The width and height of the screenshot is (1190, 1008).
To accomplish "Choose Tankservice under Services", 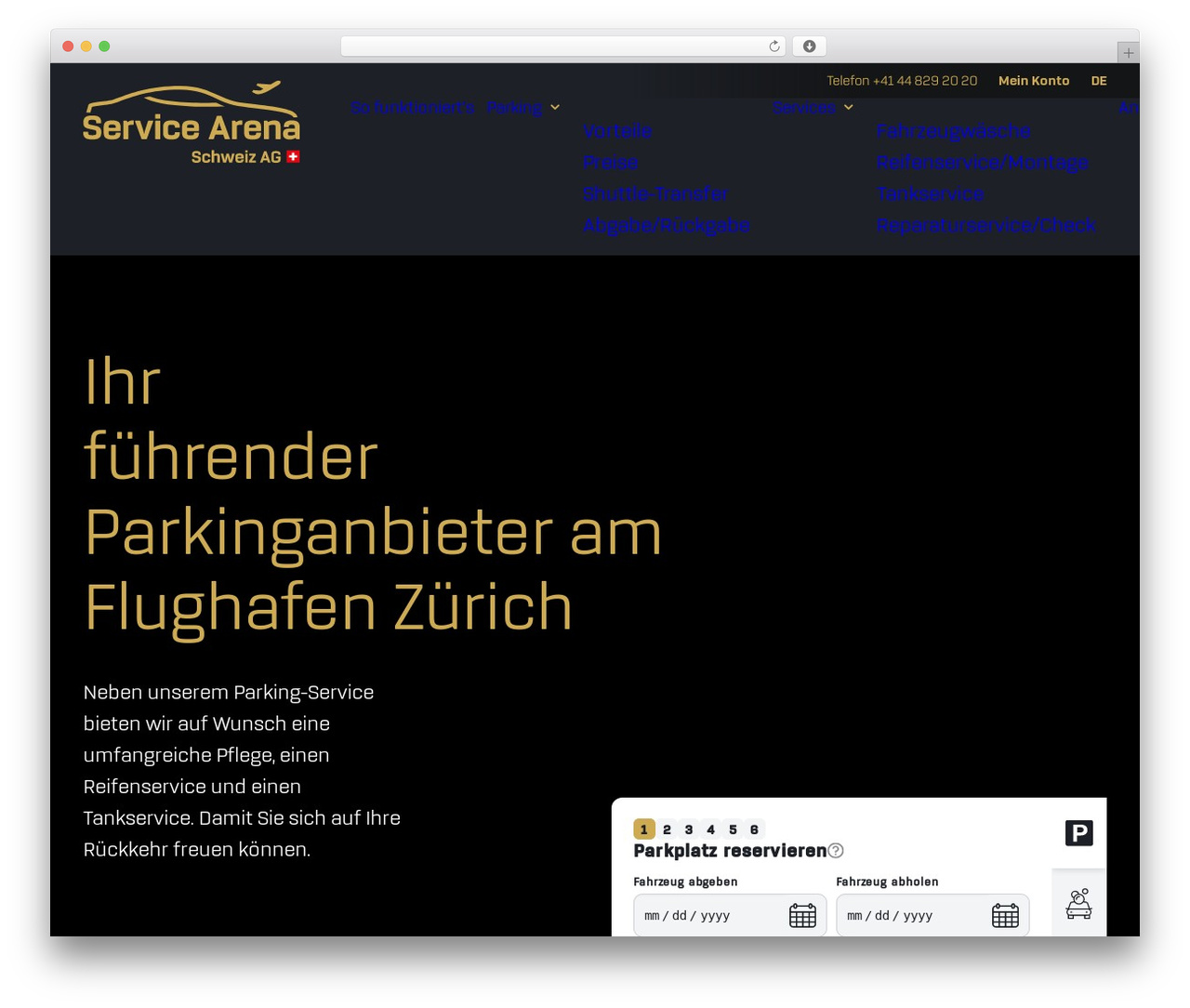I will (x=930, y=193).
